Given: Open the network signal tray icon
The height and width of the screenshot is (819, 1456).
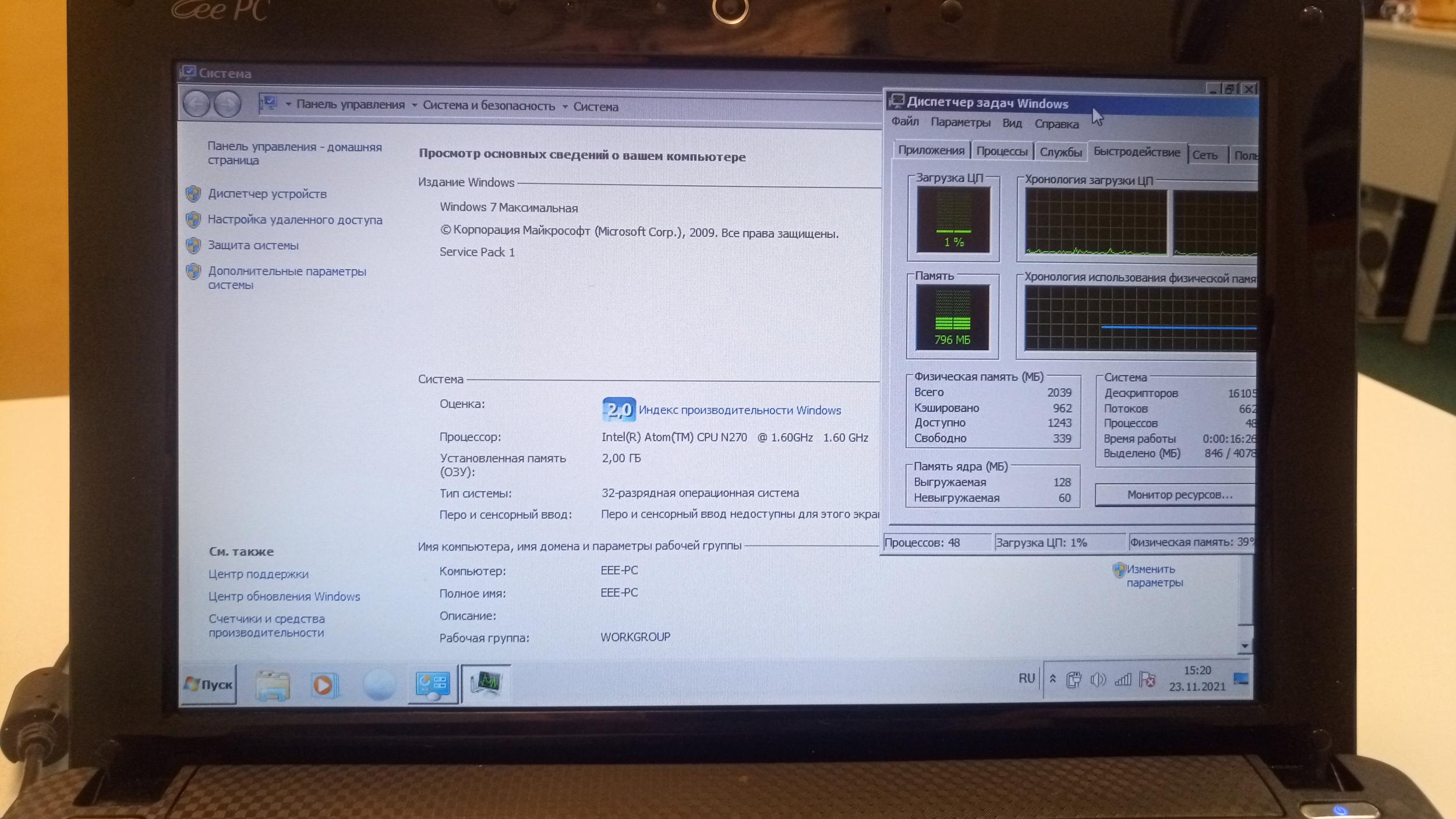Looking at the screenshot, I should [1122, 679].
